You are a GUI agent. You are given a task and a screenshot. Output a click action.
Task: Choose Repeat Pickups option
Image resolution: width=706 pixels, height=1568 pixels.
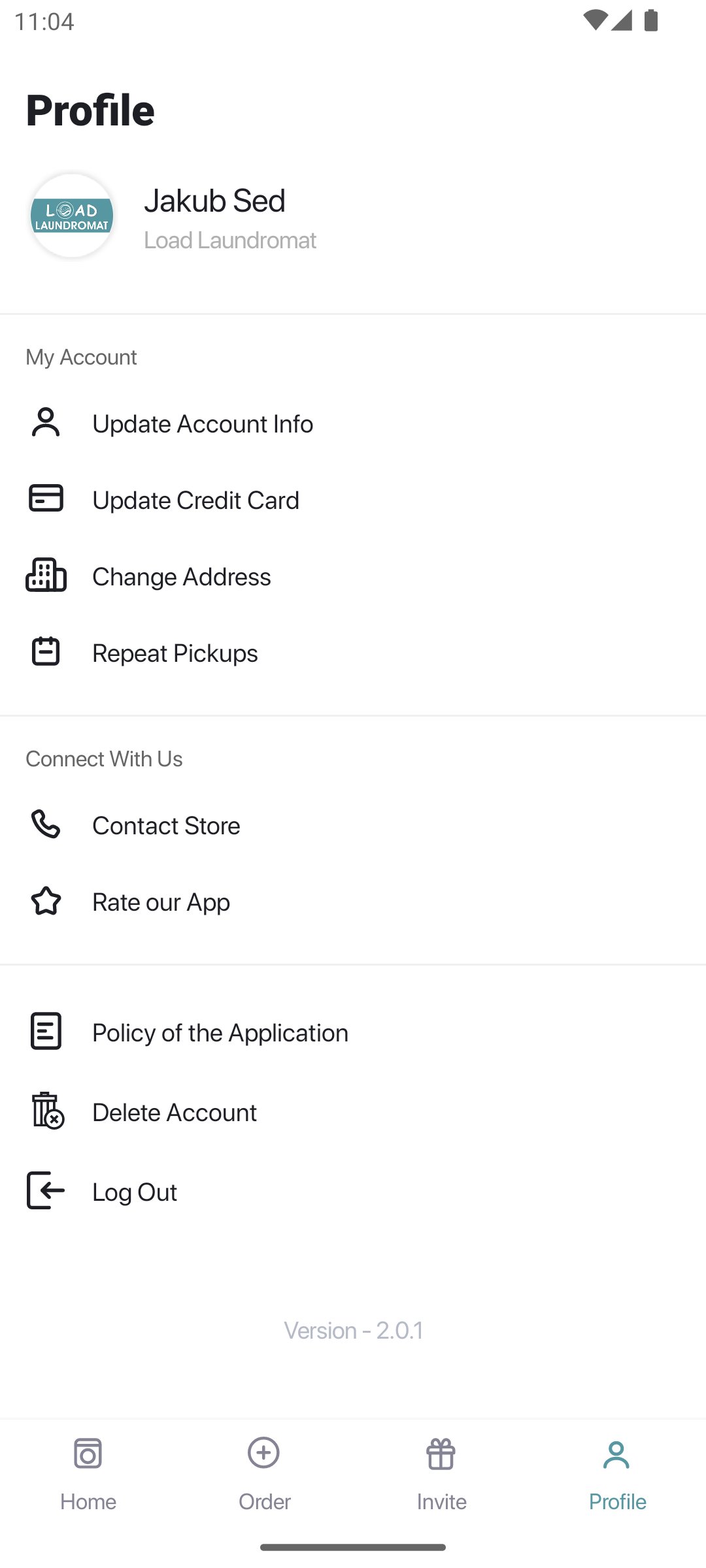(175, 653)
